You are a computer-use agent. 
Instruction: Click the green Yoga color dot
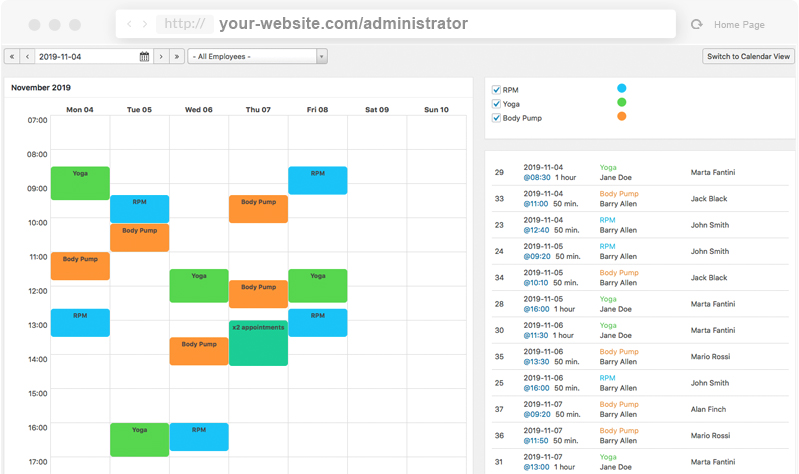click(x=622, y=102)
